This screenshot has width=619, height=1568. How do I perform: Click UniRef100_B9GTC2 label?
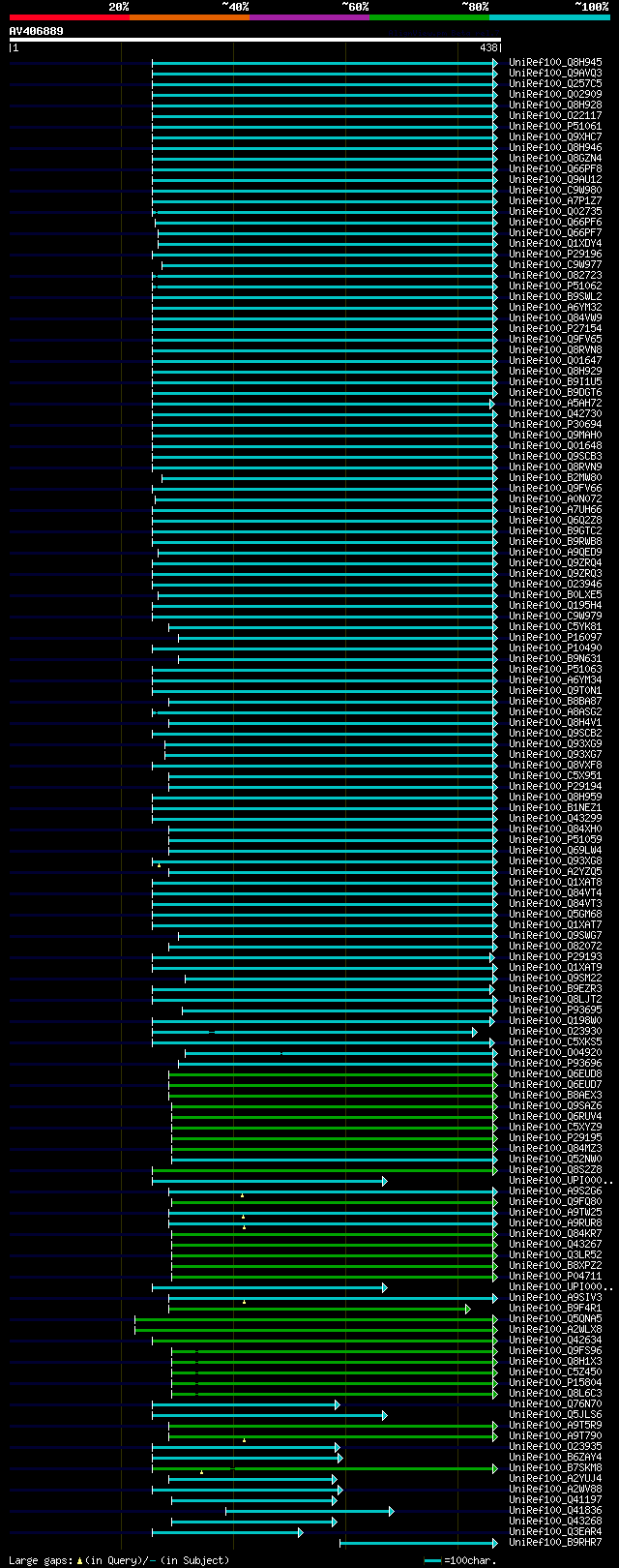click(x=555, y=531)
